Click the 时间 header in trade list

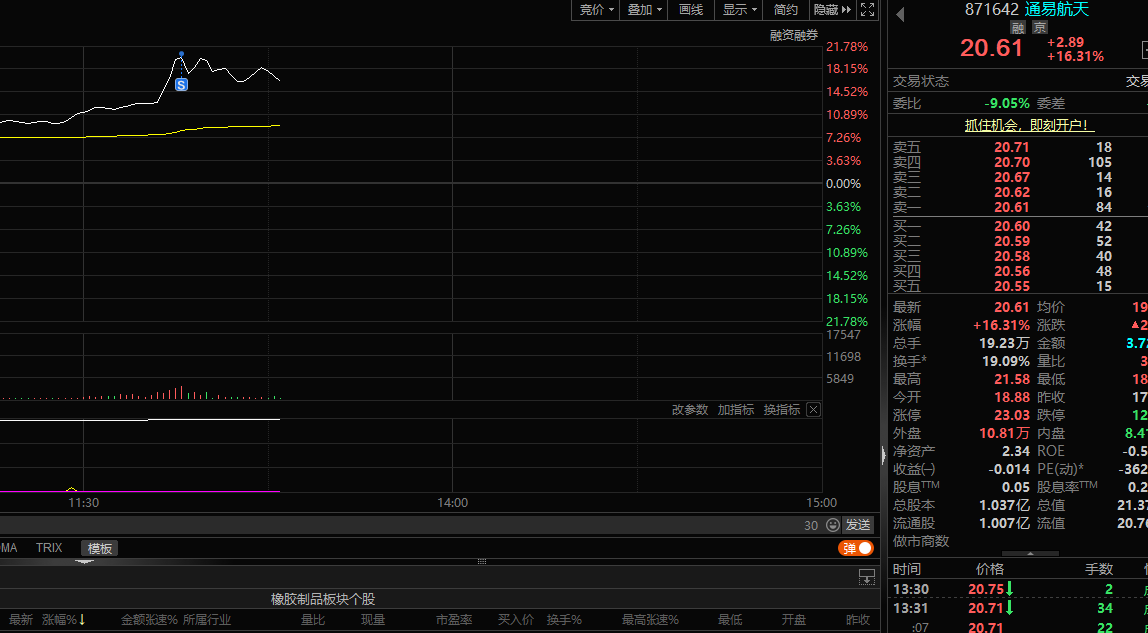coord(906,569)
